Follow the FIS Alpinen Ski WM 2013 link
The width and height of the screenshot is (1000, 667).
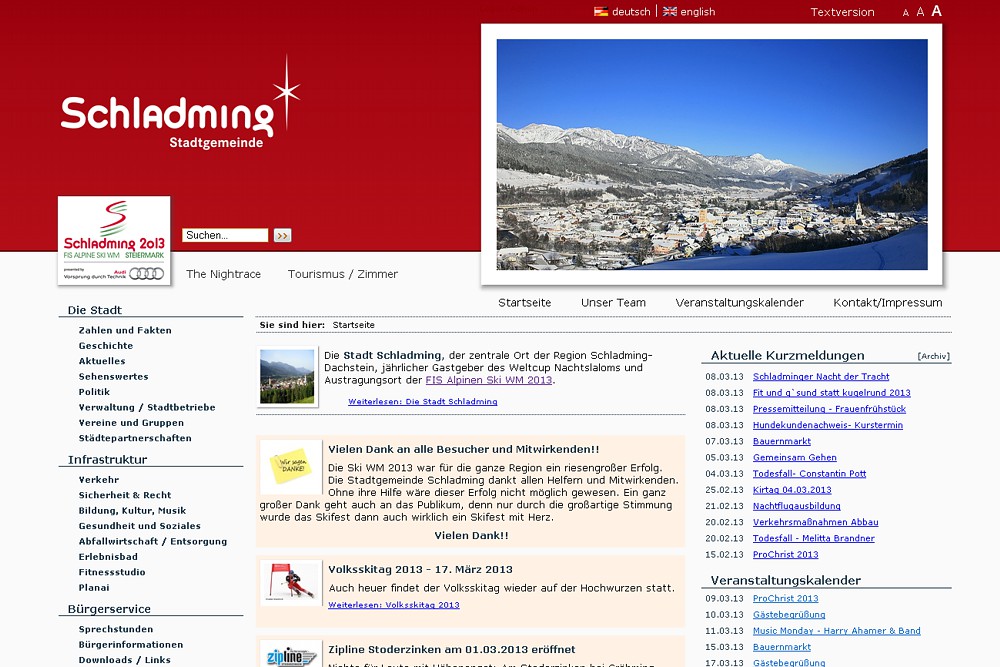[x=489, y=380]
